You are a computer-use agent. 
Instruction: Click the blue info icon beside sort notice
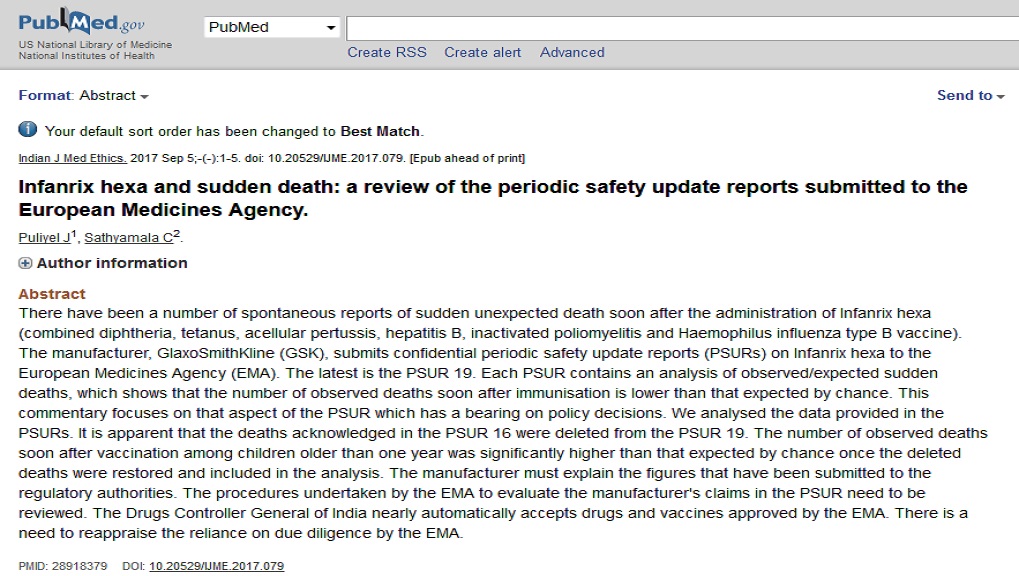27,129
